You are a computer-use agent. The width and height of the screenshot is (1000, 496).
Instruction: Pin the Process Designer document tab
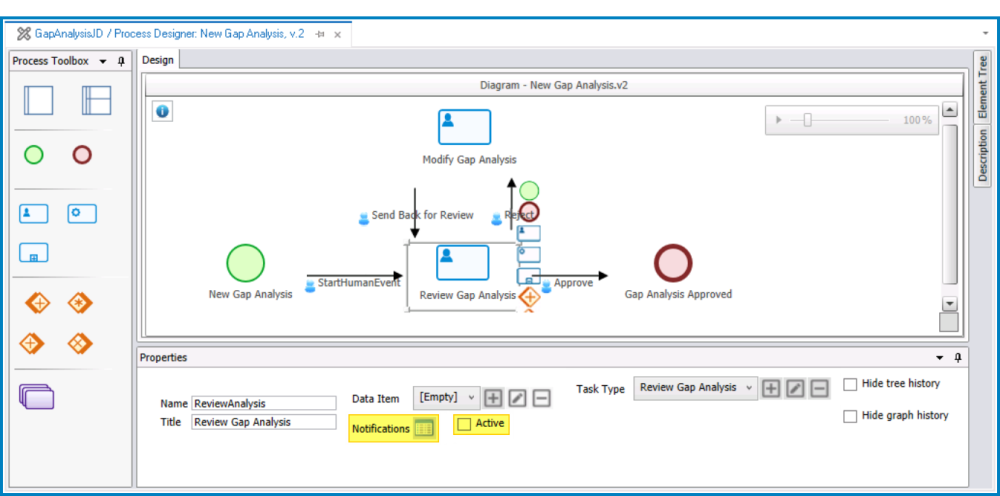(x=320, y=34)
